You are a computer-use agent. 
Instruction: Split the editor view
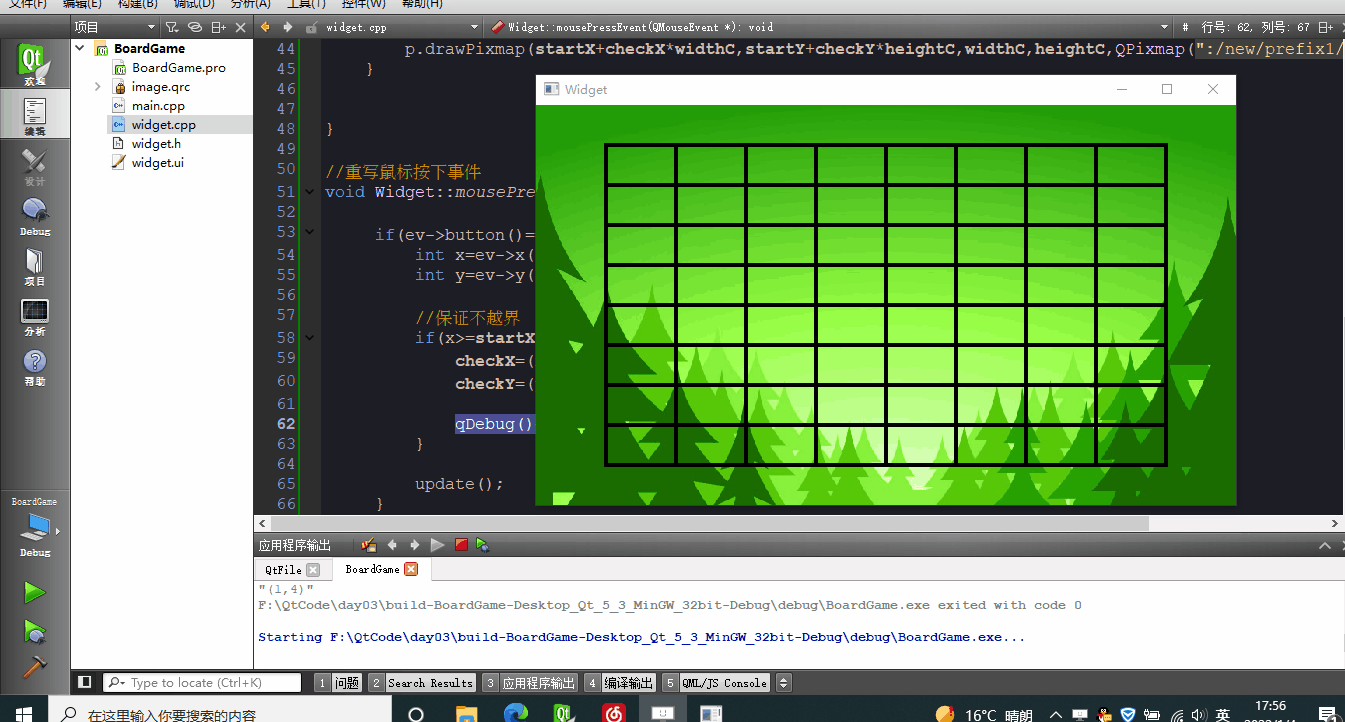1324,27
